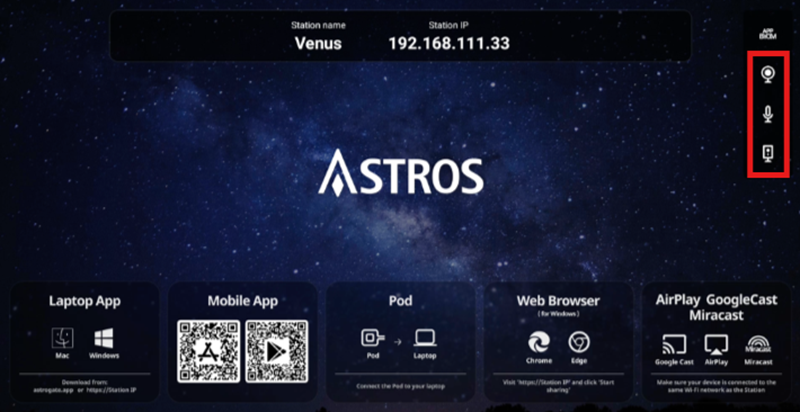The width and height of the screenshot is (800, 412).
Task: Click the Laptop App card heading
Action: pos(84,300)
